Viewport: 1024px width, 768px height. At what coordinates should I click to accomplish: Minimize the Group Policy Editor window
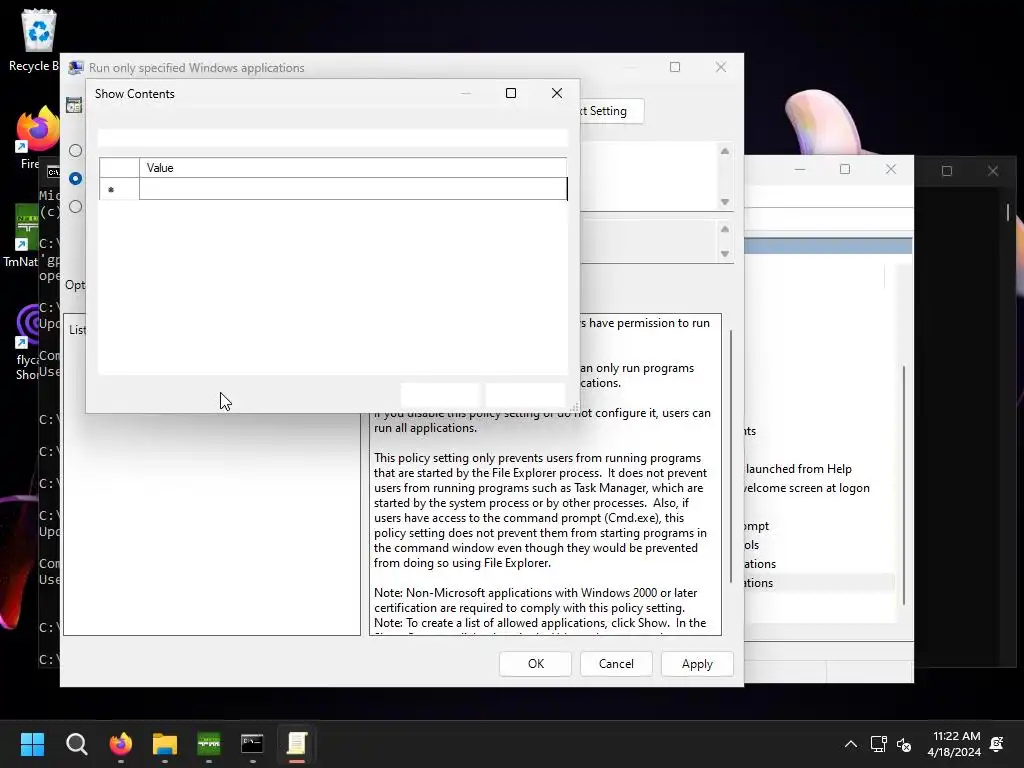pyautogui.click(x=799, y=169)
